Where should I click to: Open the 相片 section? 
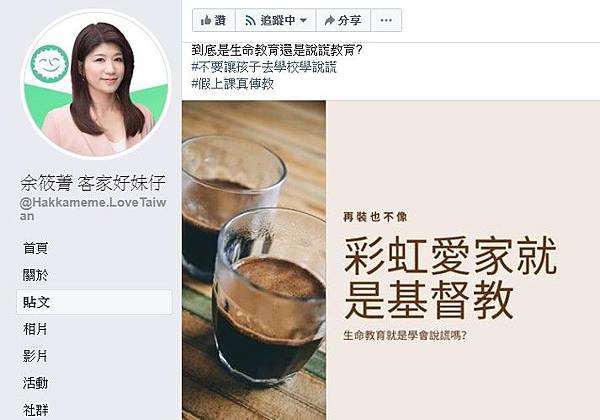click(x=36, y=329)
